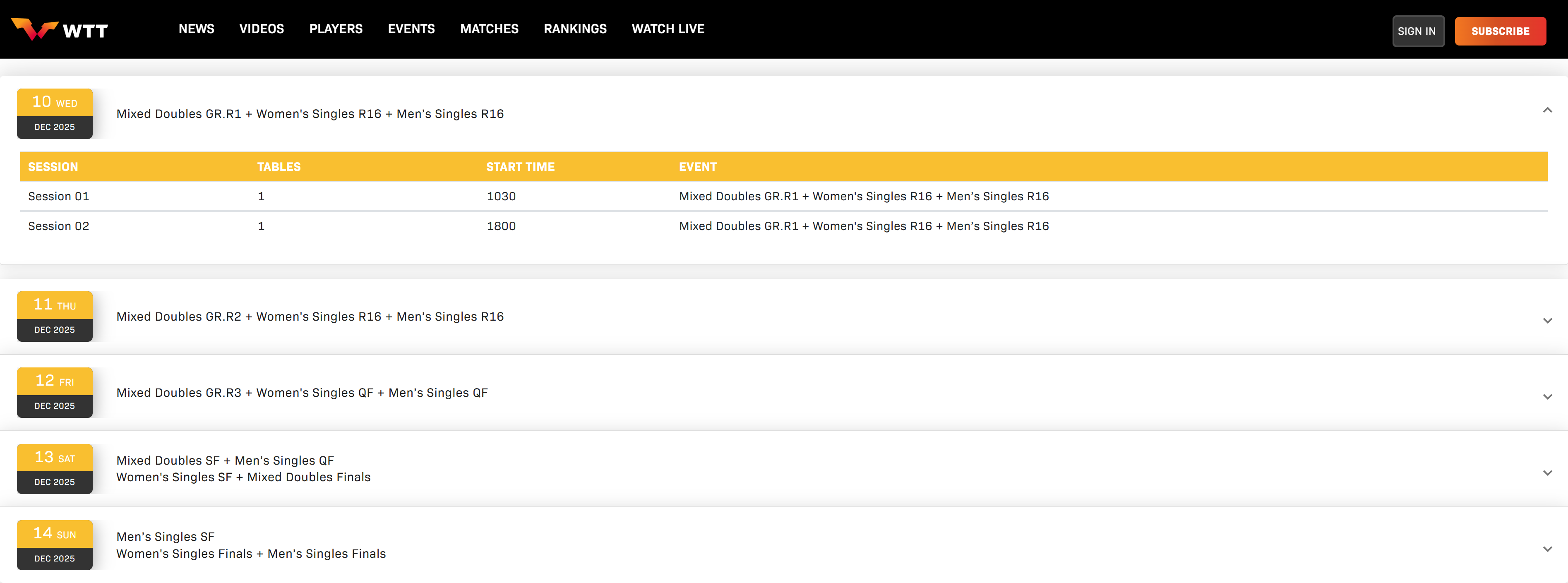View the RANKINGS page
Viewport: 1568px width, 583px height.
(x=575, y=29)
